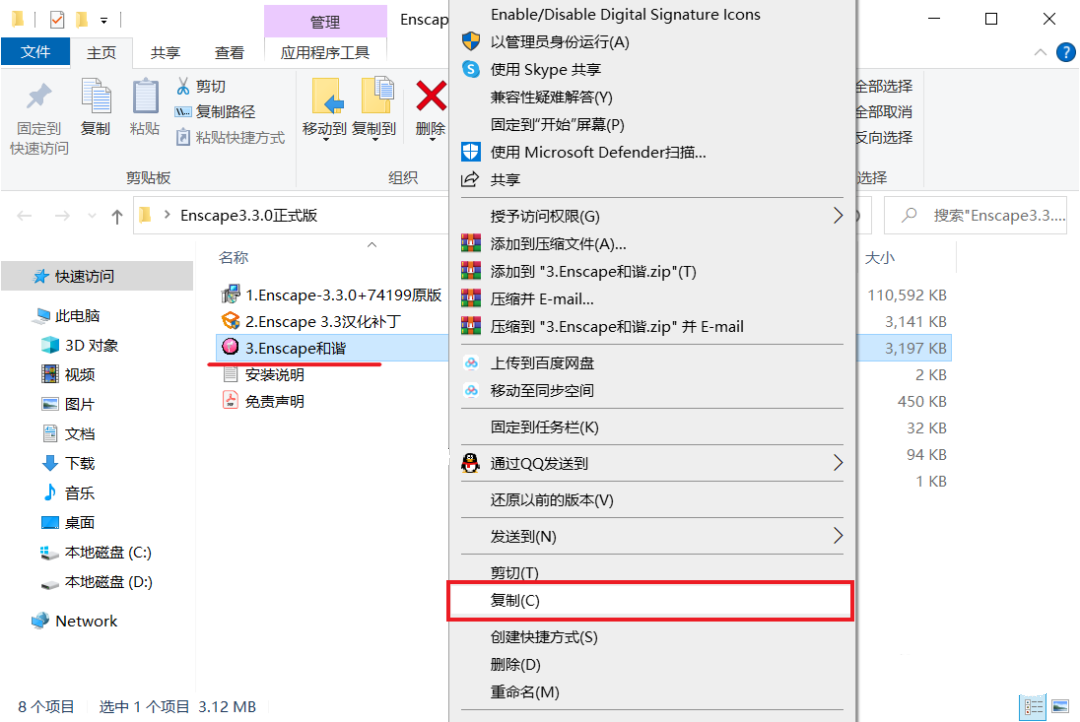
Task: Click the 全部选择 button
Action: click(x=884, y=86)
